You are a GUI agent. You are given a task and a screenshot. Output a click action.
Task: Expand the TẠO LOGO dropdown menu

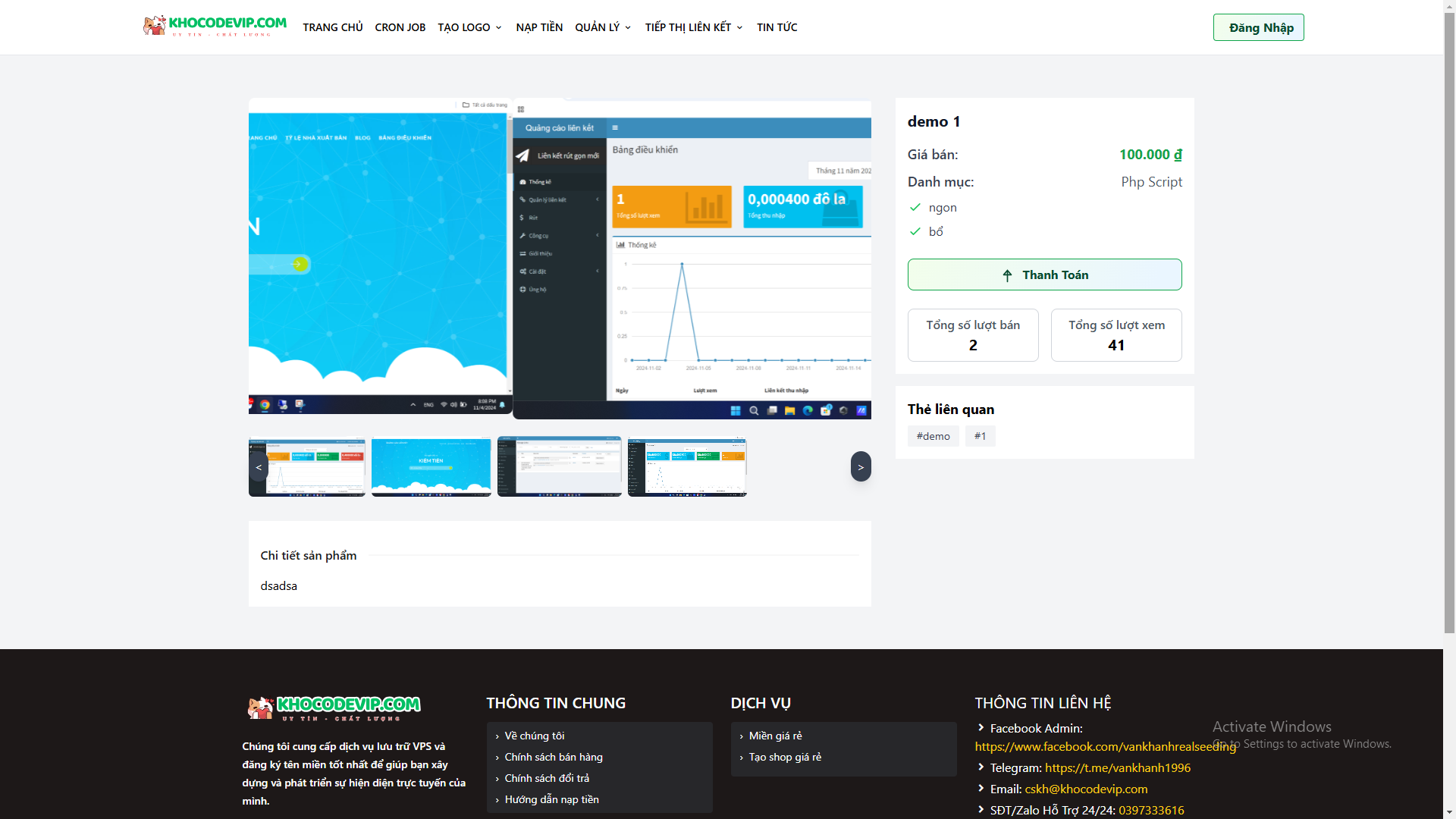[469, 27]
